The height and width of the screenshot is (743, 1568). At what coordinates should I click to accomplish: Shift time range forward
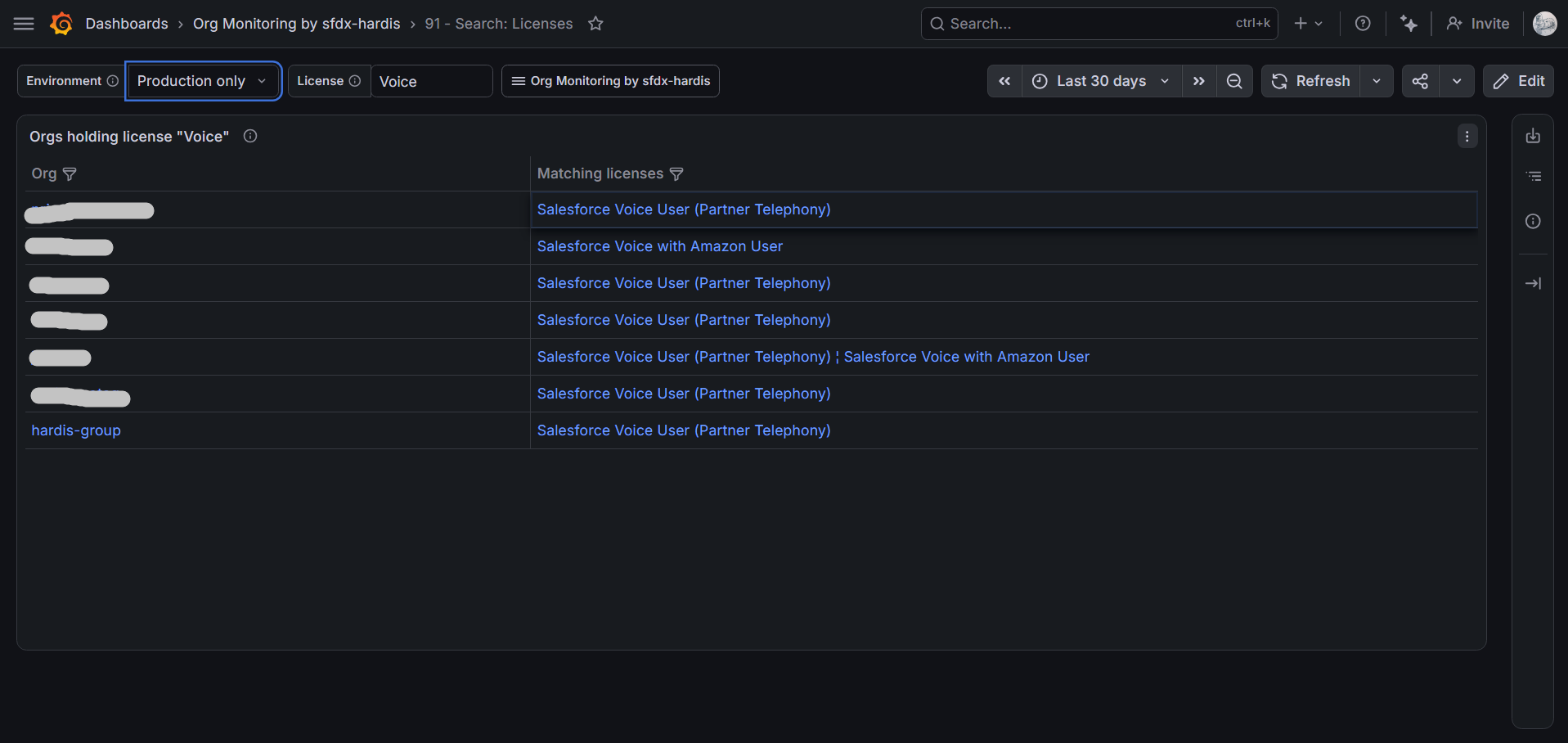1199,81
